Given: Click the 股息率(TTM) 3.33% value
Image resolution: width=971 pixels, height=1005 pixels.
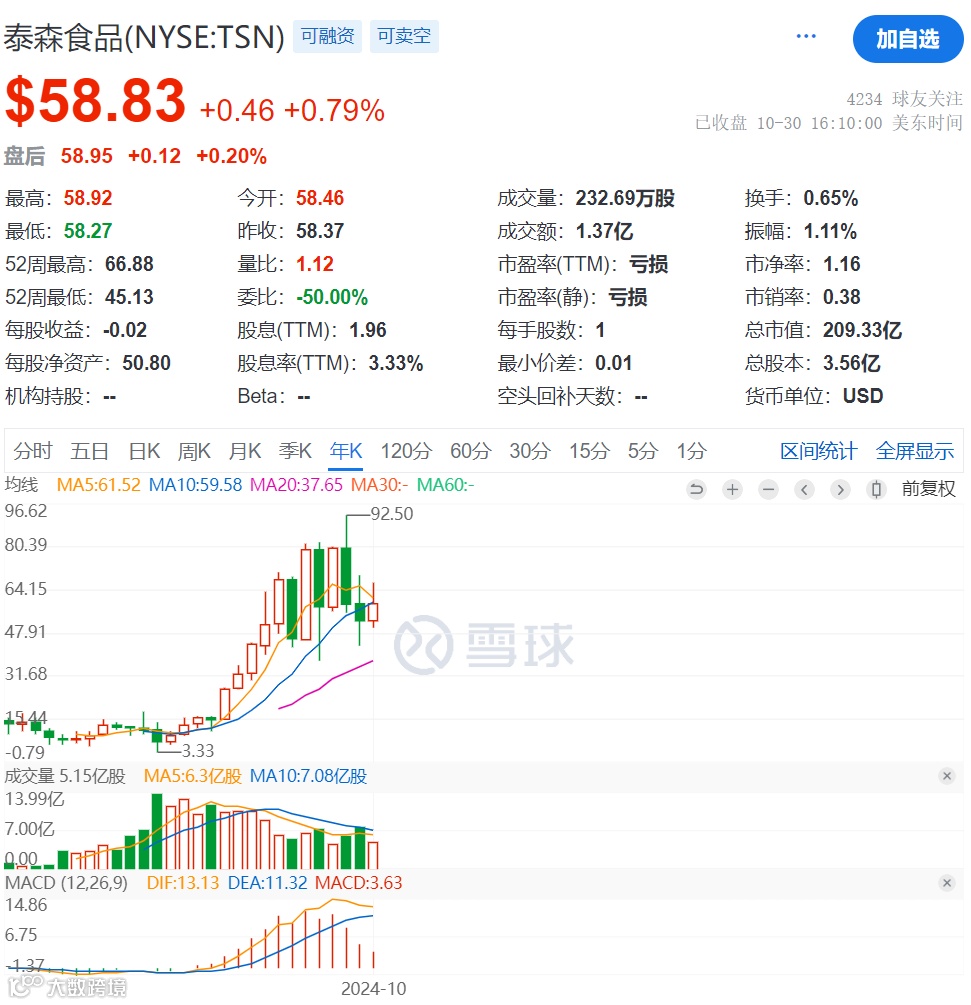Looking at the screenshot, I should click(395, 363).
